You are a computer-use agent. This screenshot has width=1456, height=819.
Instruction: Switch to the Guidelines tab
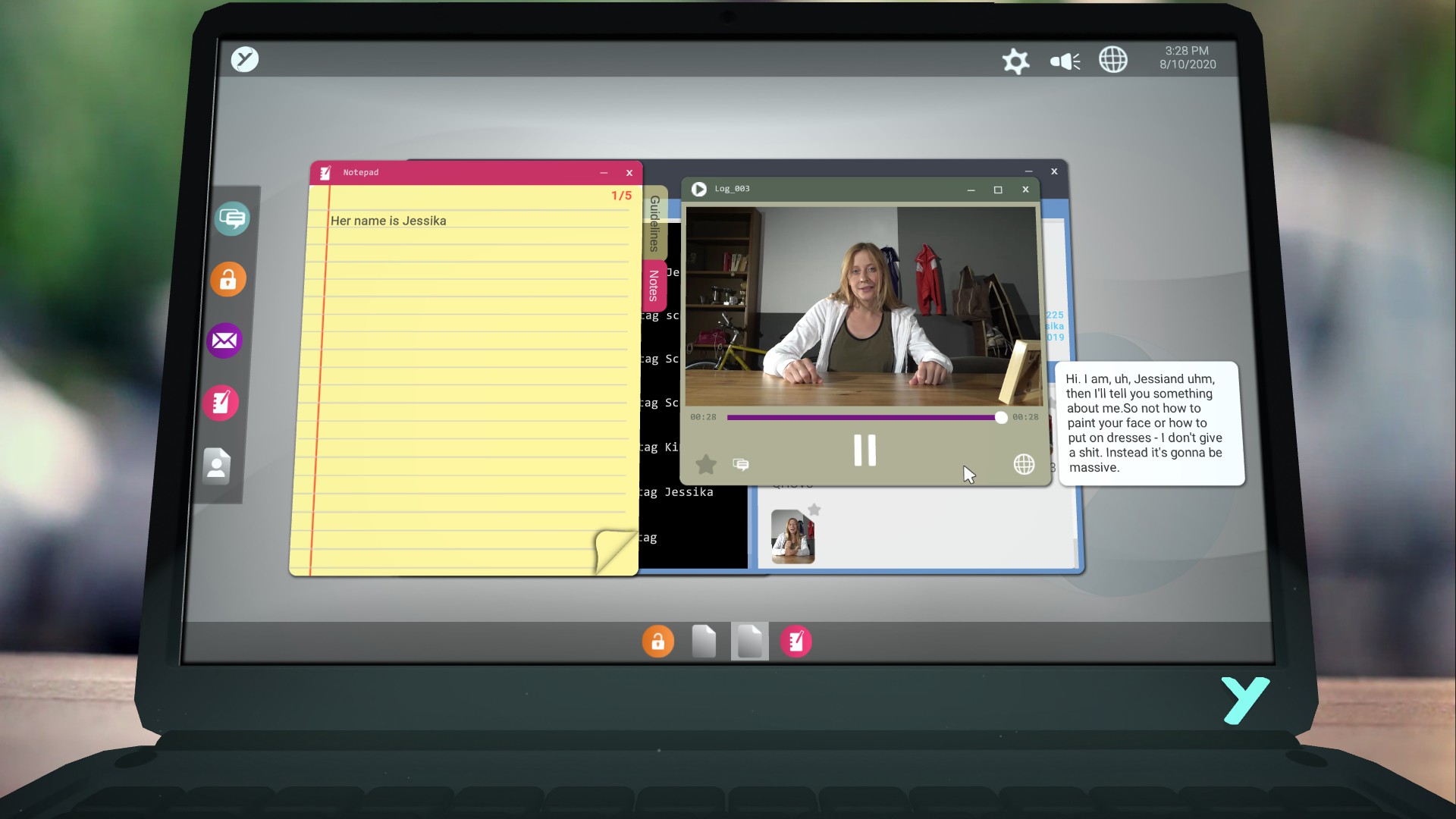(x=654, y=223)
